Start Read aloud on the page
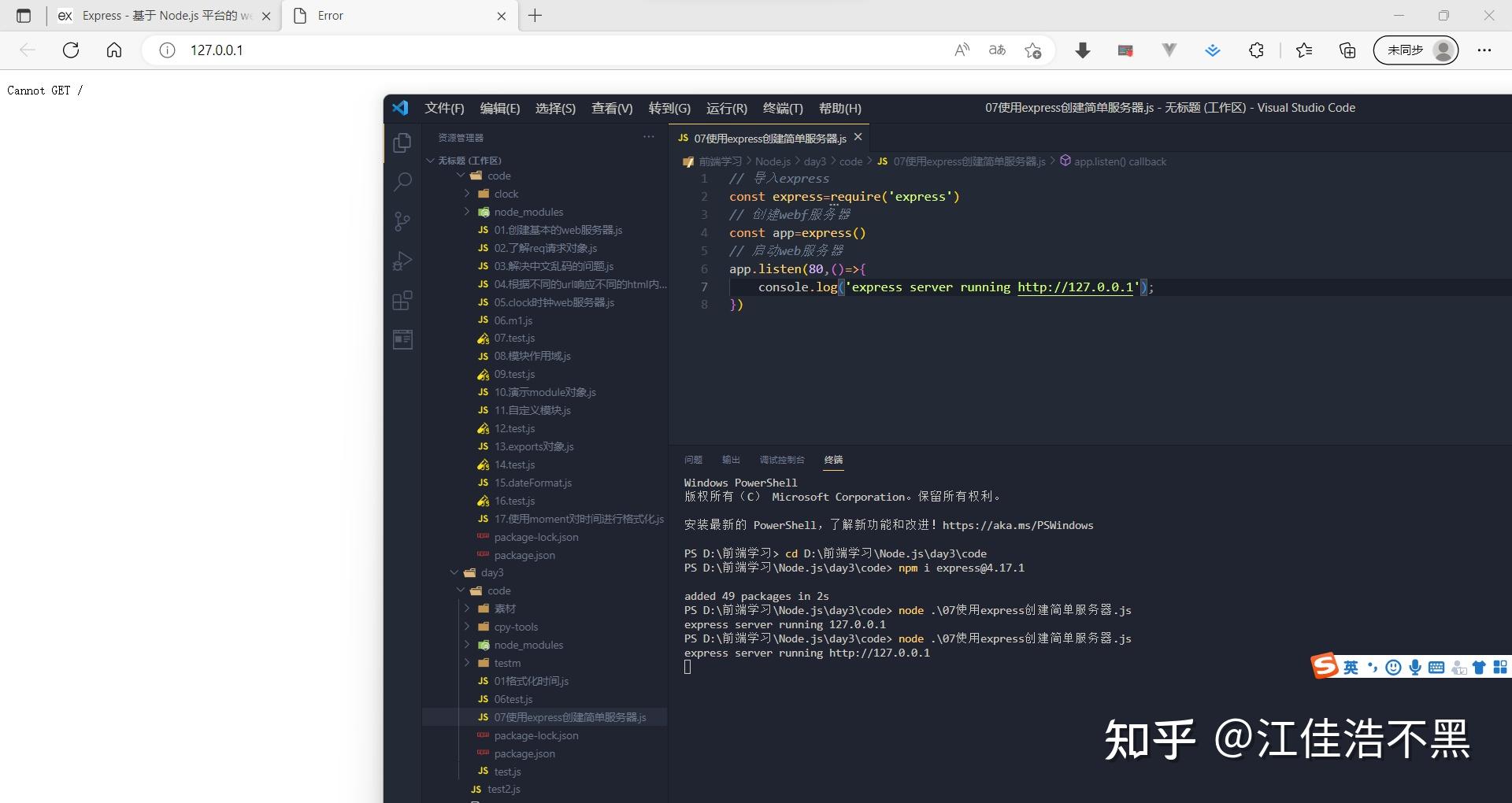Viewport: 1512px width, 803px height. (962, 50)
